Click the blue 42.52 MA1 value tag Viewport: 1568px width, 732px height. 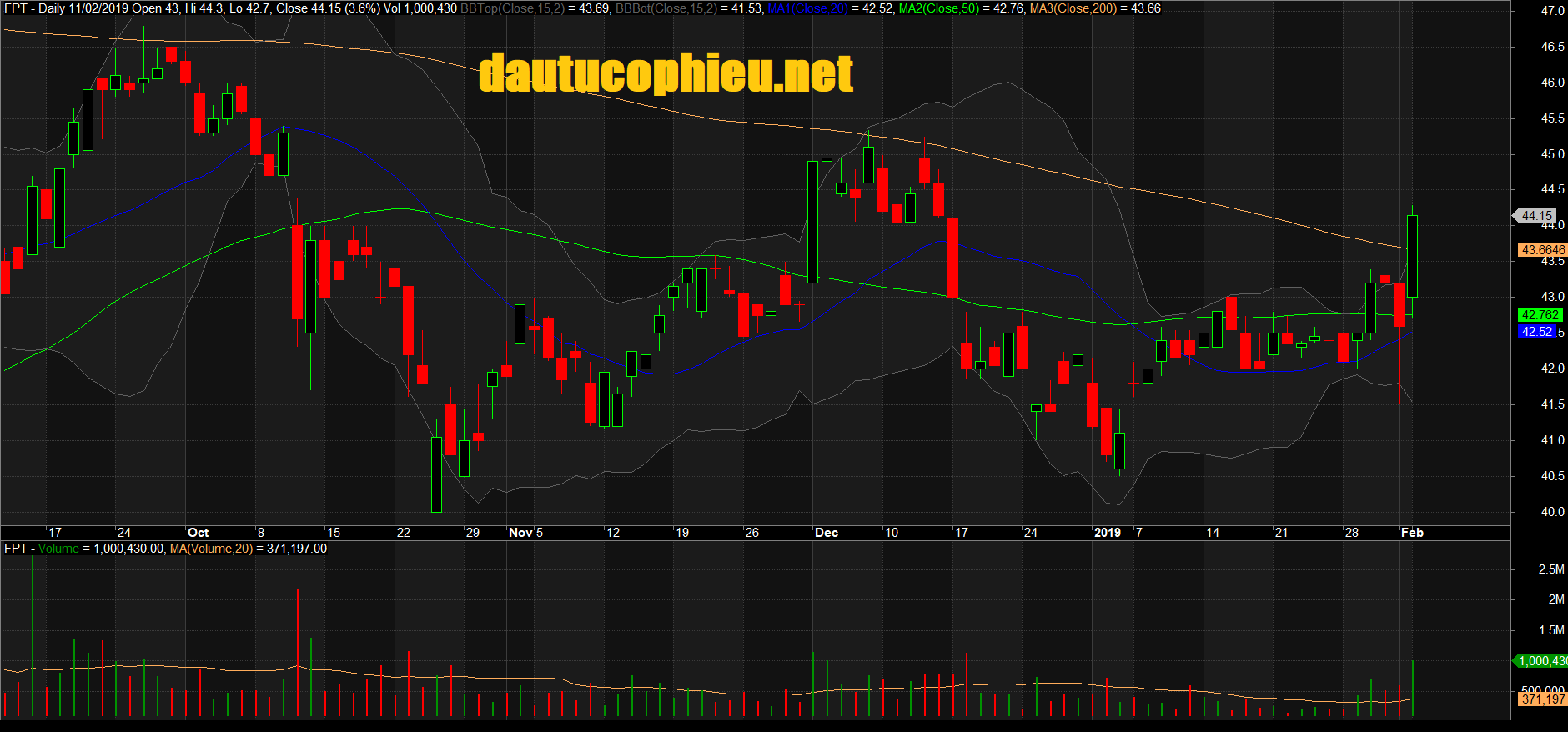[x=1536, y=332]
